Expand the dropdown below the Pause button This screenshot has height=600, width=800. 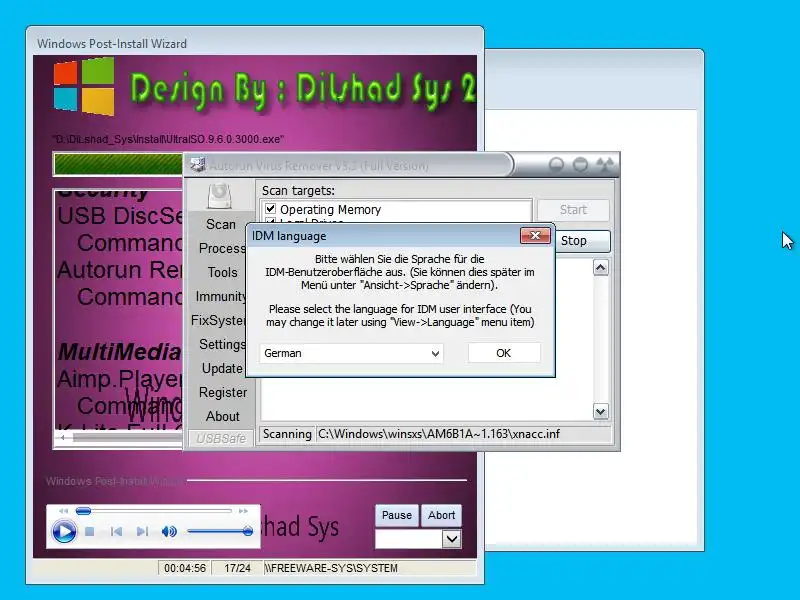coord(452,539)
